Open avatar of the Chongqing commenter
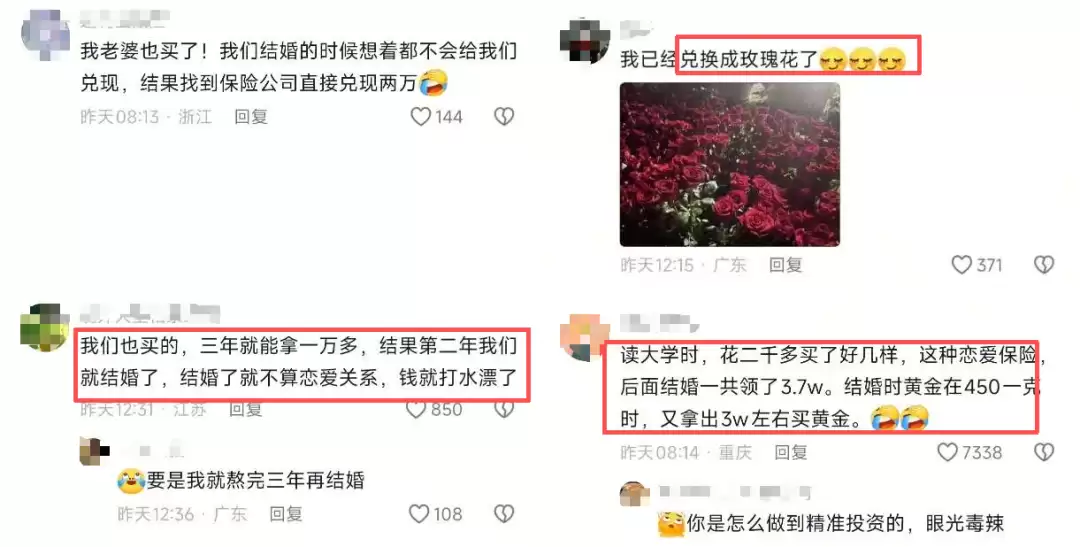The image size is (1080, 547). (x=584, y=336)
